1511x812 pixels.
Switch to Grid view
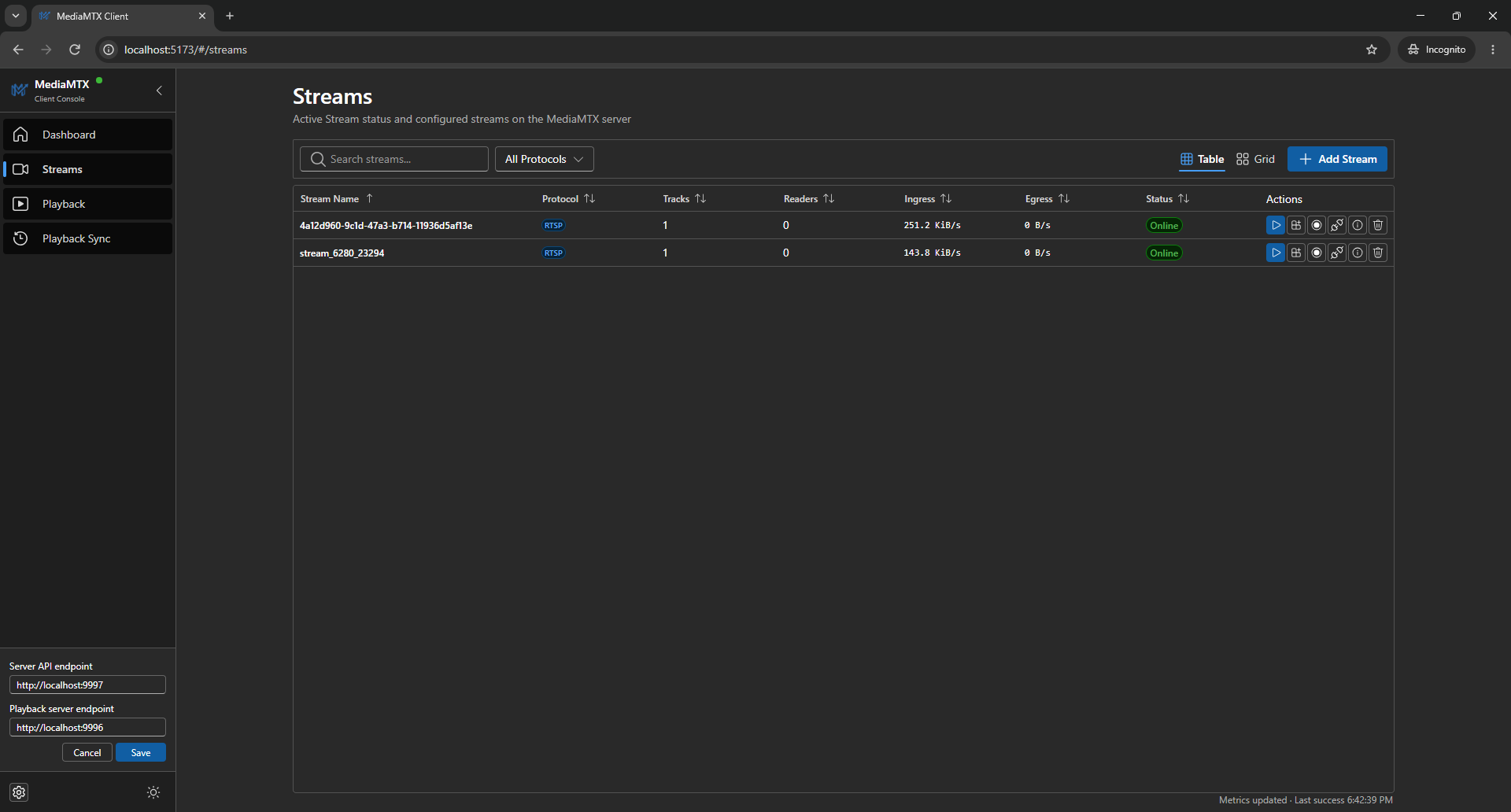point(1255,159)
